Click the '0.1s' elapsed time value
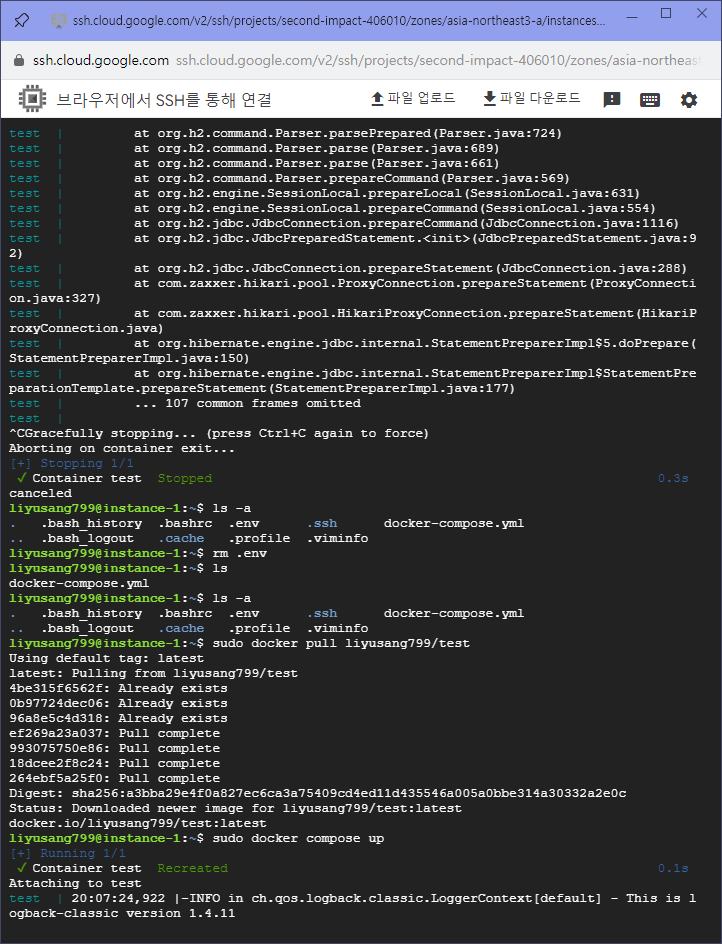Image resolution: width=722 pixels, height=944 pixels. tap(673, 869)
